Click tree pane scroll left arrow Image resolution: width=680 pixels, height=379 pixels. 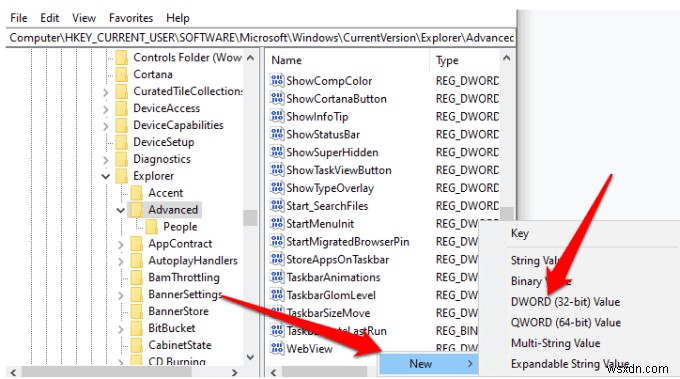[x=13, y=372]
